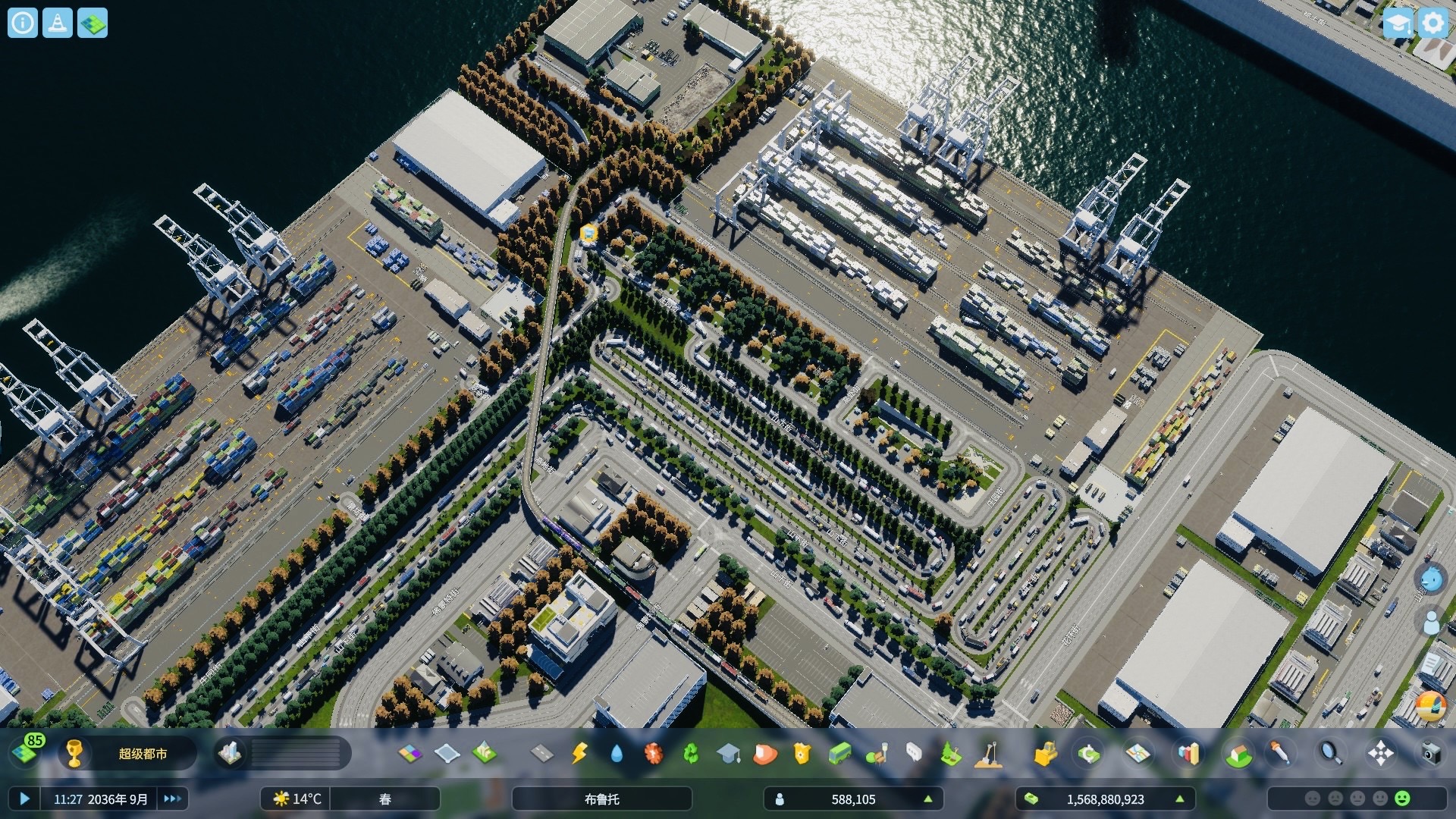
Task: Open the orange radio icon
Action: (1431, 706)
